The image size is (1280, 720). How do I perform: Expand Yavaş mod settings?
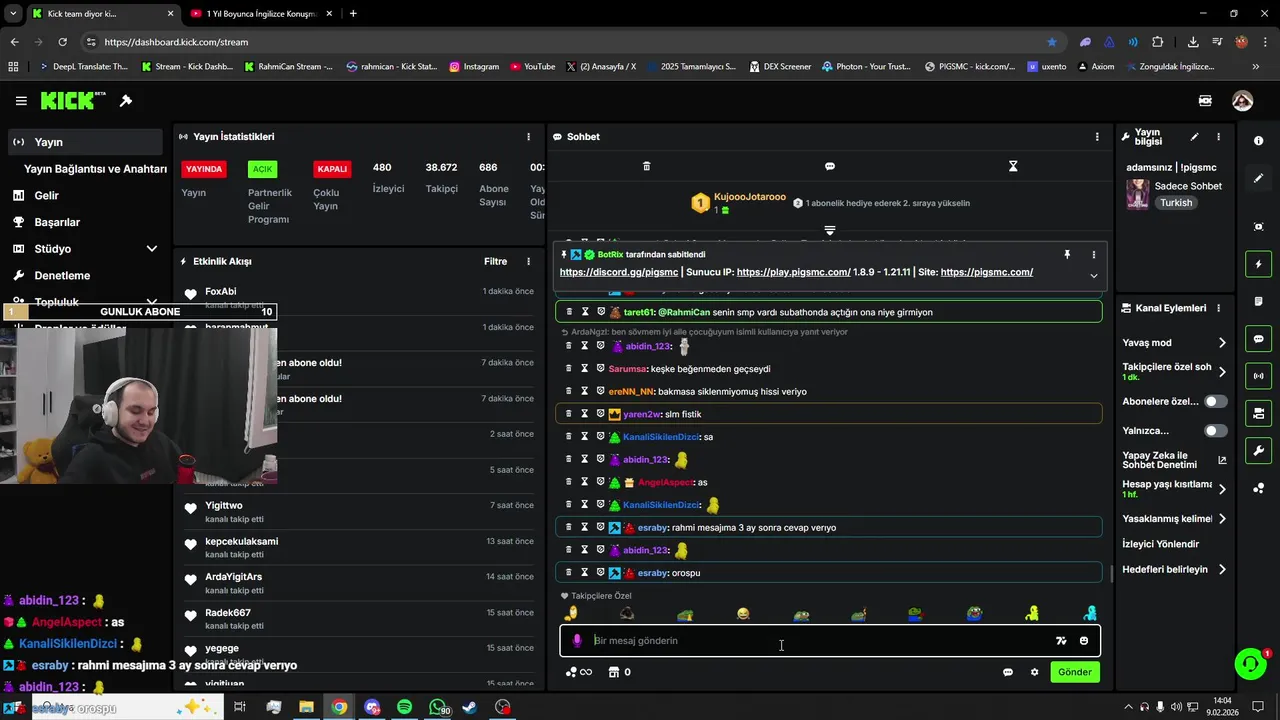[1222, 343]
